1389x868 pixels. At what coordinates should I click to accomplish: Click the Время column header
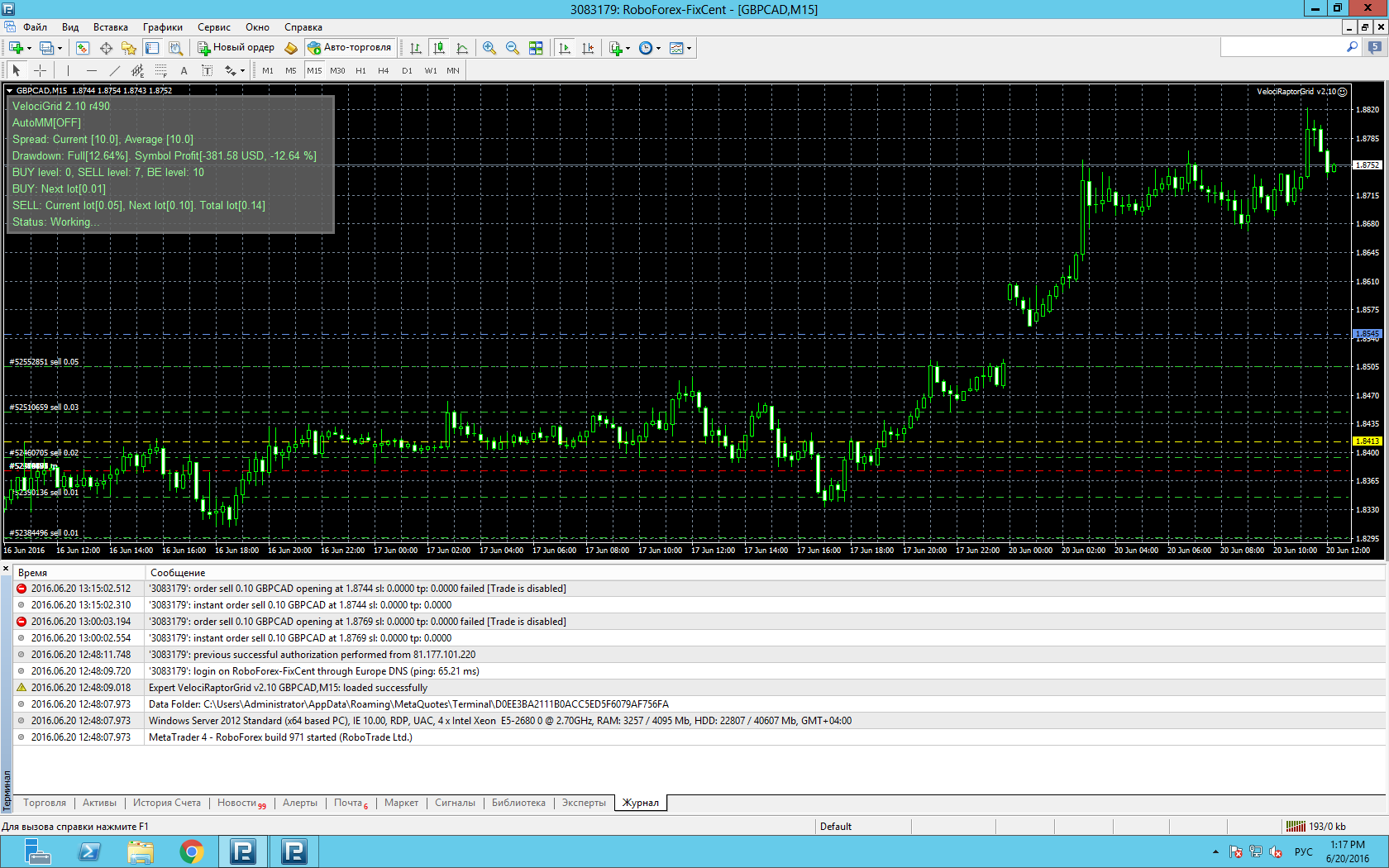click(x=79, y=573)
